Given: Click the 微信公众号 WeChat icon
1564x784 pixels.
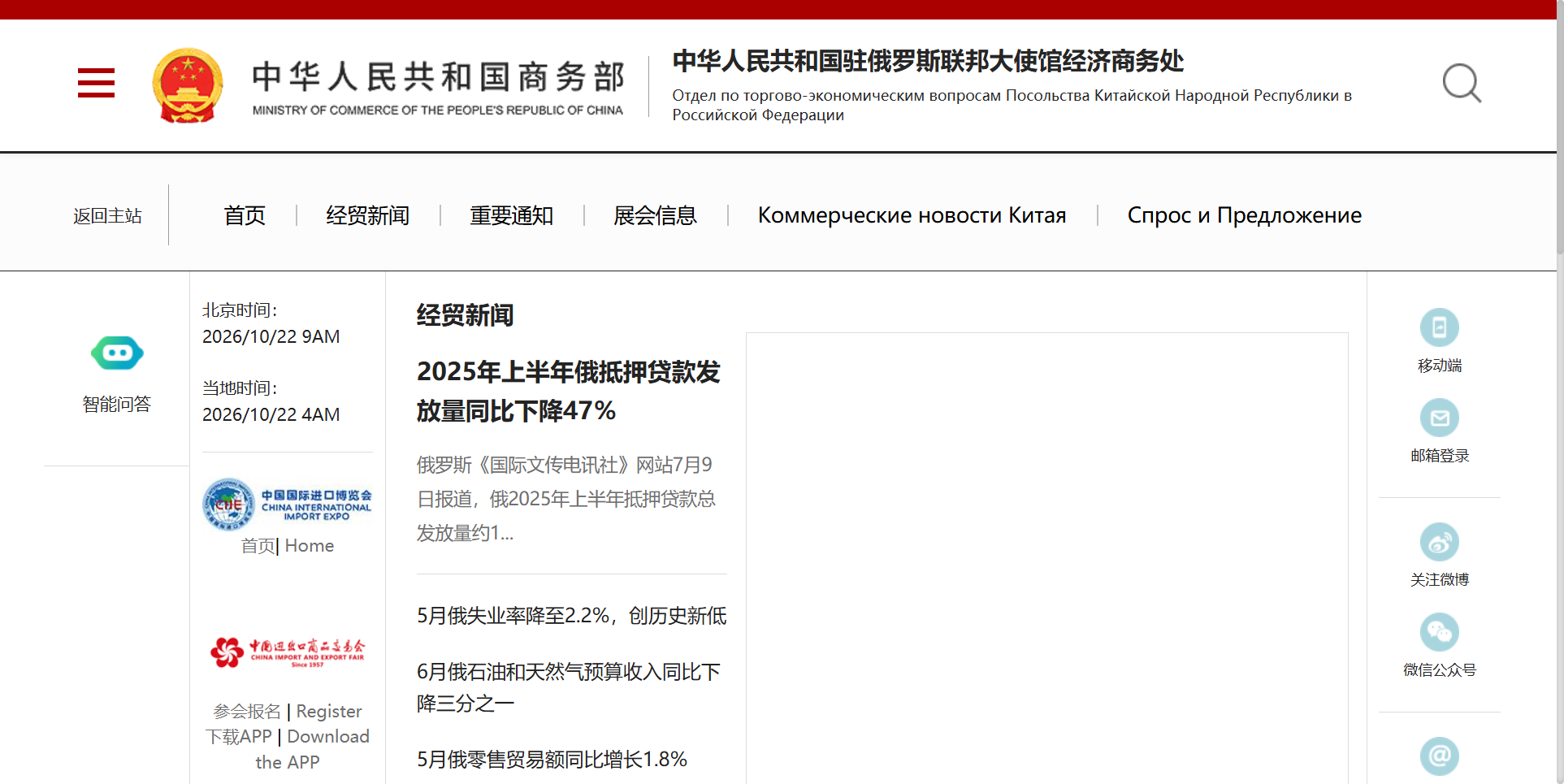Looking at the screenshot, I should pyautogui.click(x=1439, y=632).
